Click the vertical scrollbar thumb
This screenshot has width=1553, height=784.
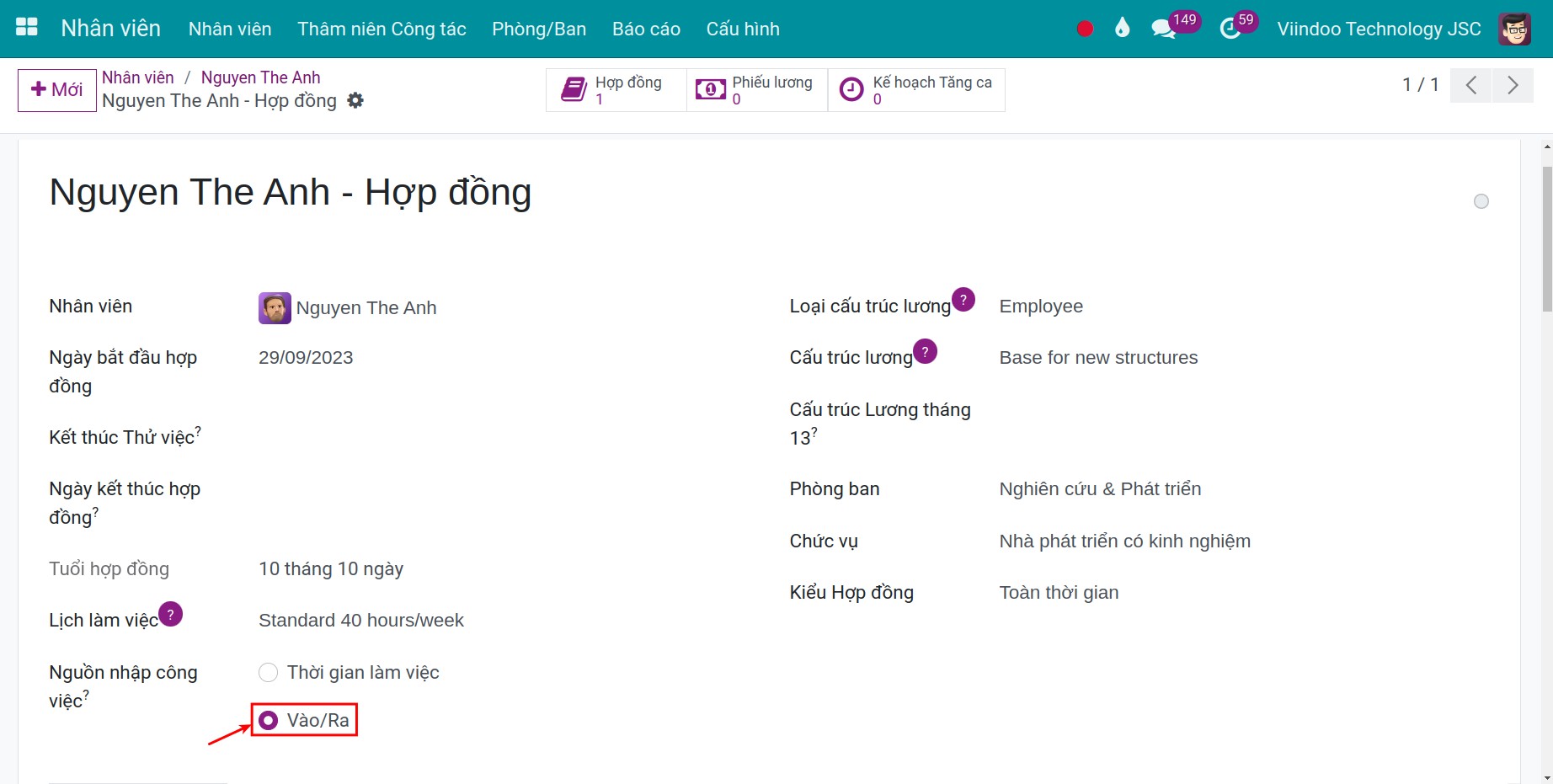[1546, 239]
